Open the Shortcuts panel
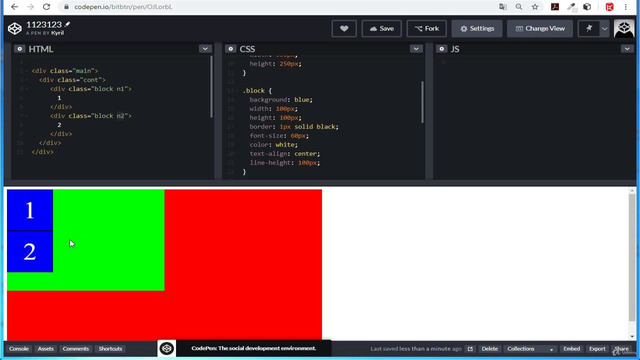This screenshot has width=640, height=360. [x=110, y=349]
